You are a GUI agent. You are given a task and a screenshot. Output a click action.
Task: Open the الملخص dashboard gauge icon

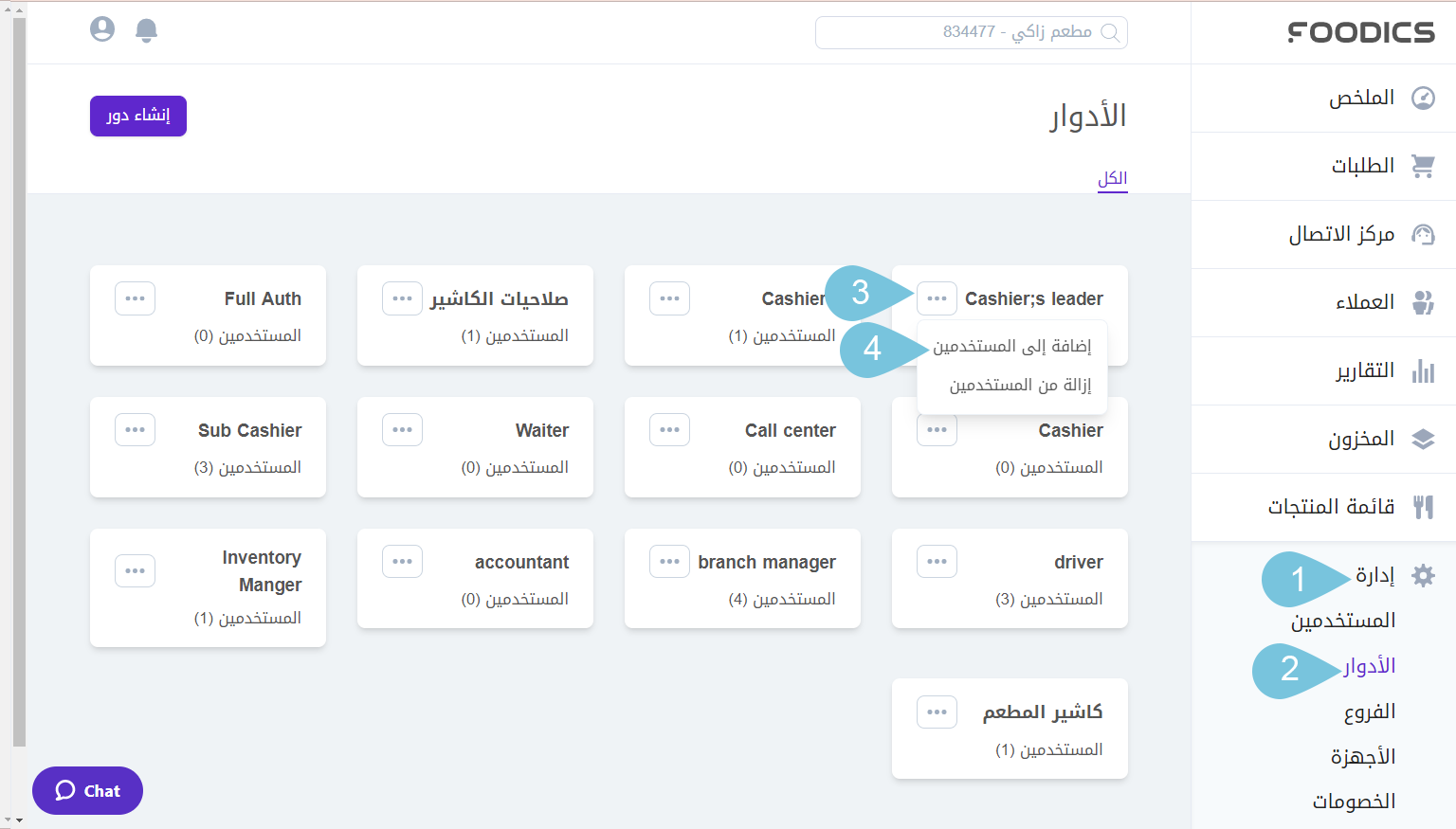(1424, 98)
